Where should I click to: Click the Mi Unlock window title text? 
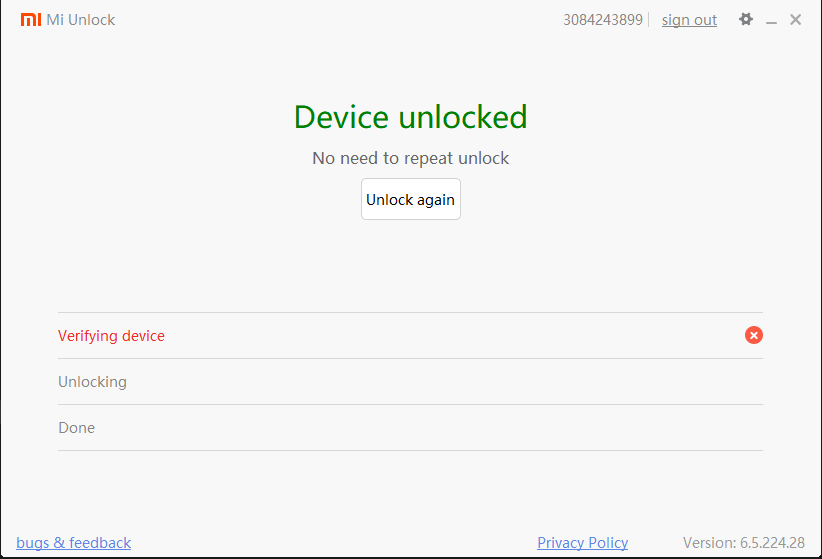click(x=80, y=20)
